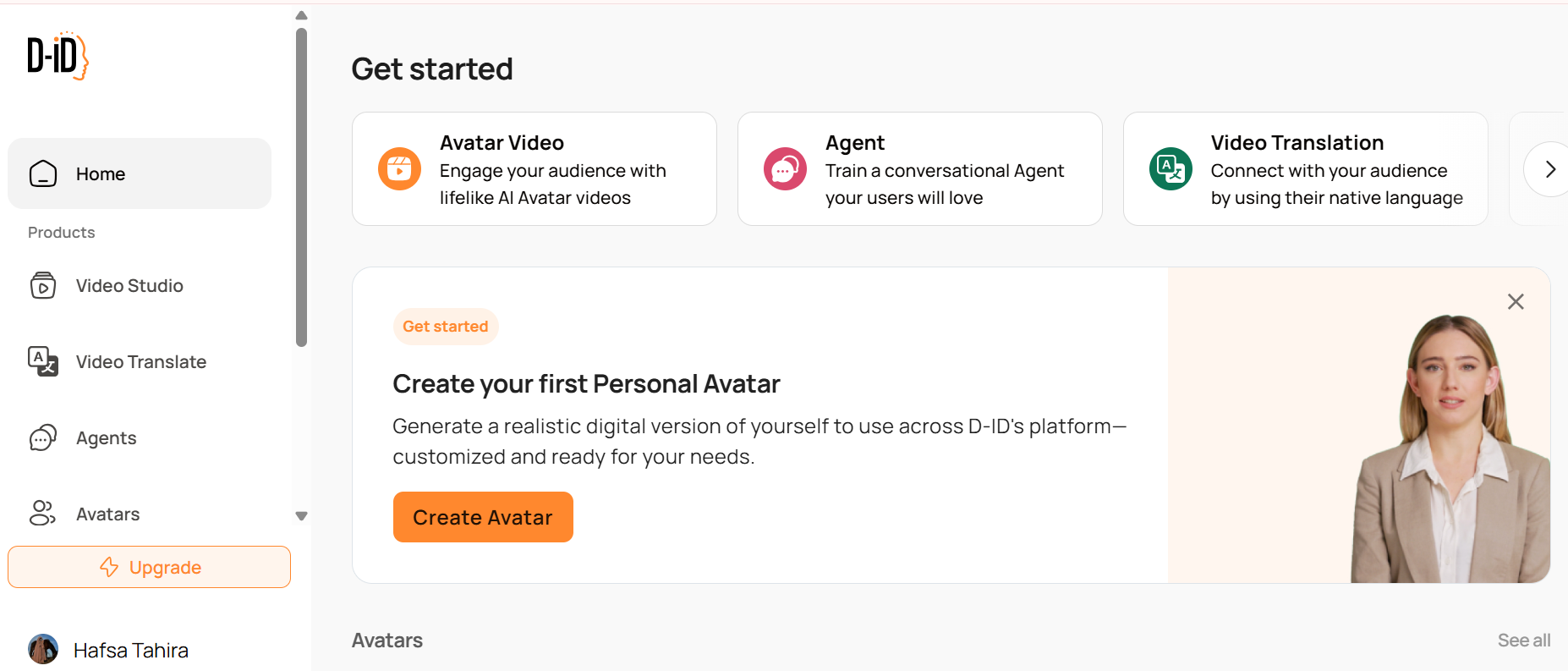Click the Video Translate language icon

pos(43,362)
